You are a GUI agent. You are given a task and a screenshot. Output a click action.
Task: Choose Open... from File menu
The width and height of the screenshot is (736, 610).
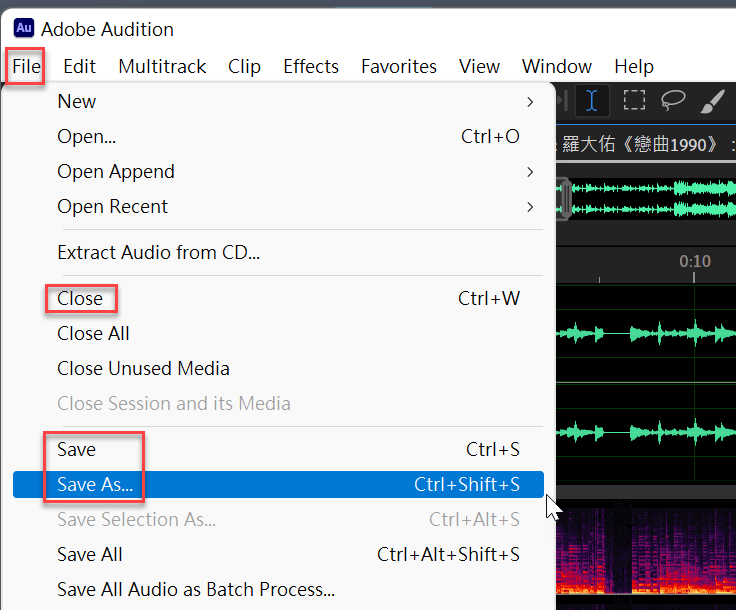[278, 137]
